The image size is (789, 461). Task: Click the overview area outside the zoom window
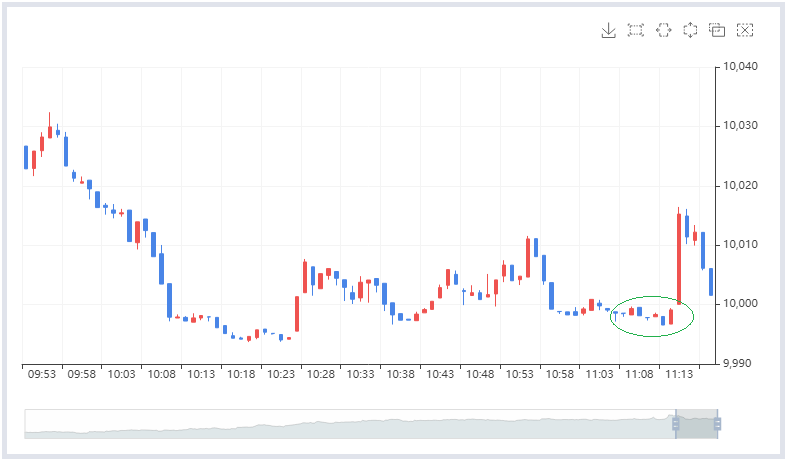350,424
